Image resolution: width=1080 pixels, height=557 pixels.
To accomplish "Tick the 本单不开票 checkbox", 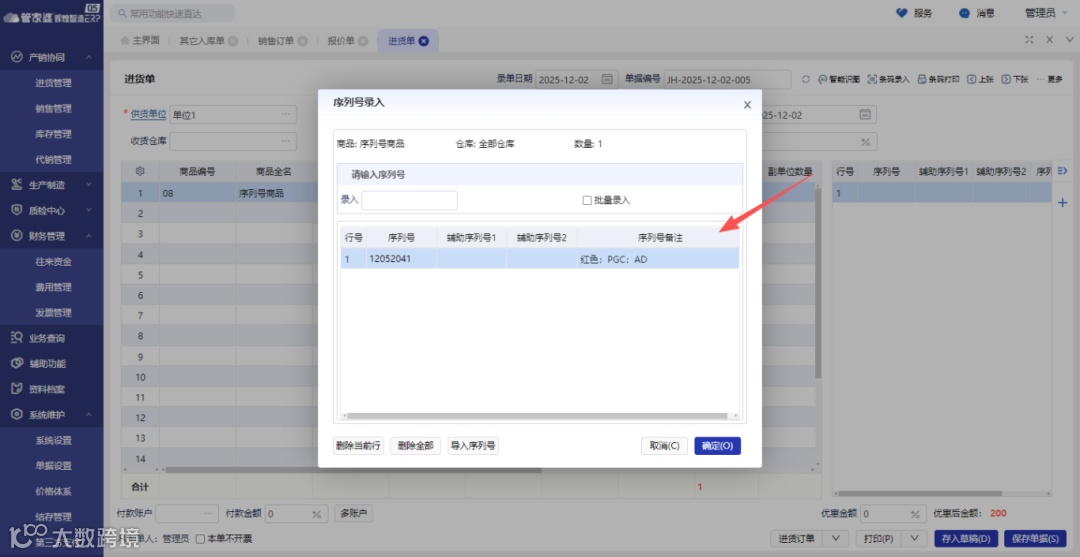I will [200, 538].
